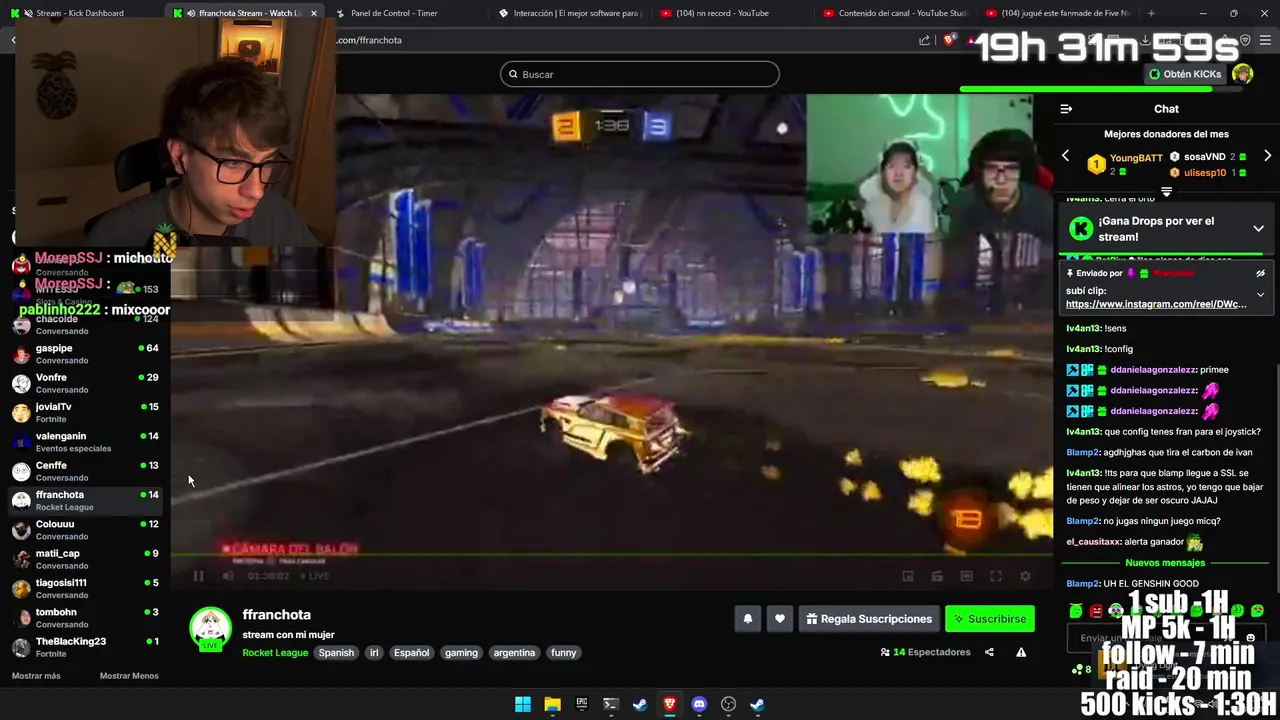
Task: Report the stream via warning triangle icon
Action: [1021, 652]
